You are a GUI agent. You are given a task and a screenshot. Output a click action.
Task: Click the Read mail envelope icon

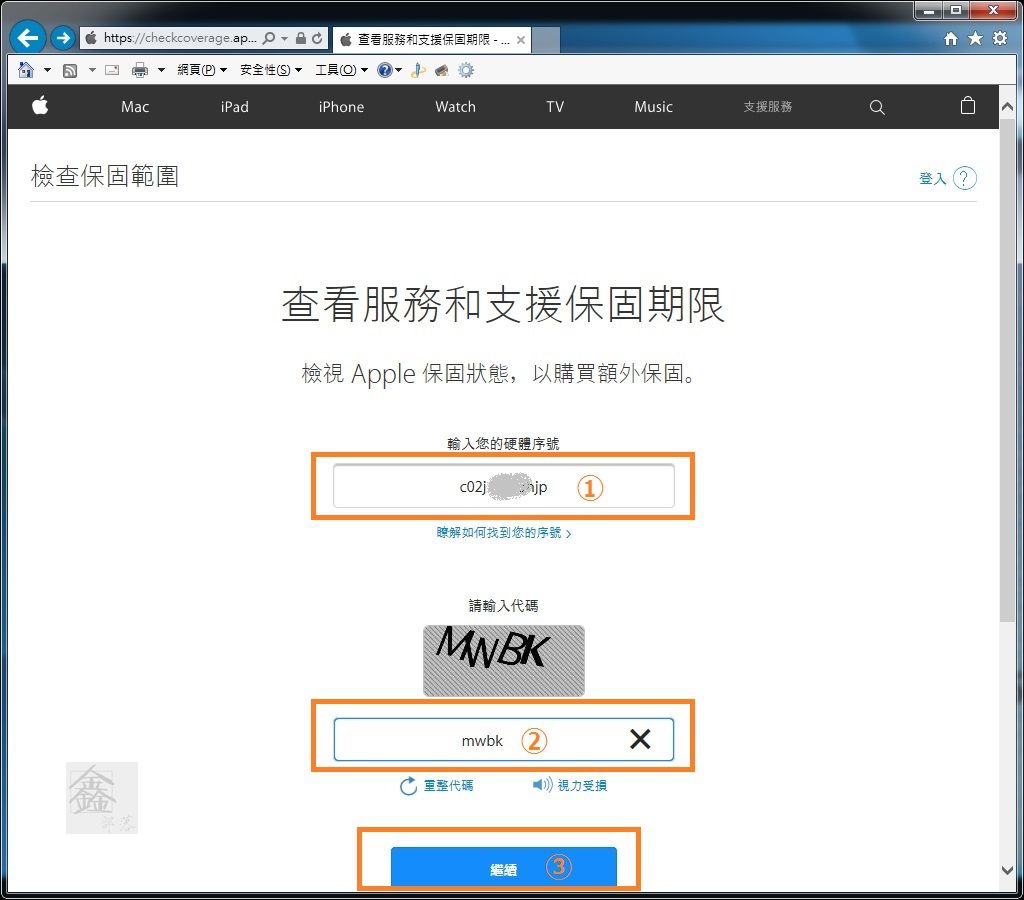(112, 70)
